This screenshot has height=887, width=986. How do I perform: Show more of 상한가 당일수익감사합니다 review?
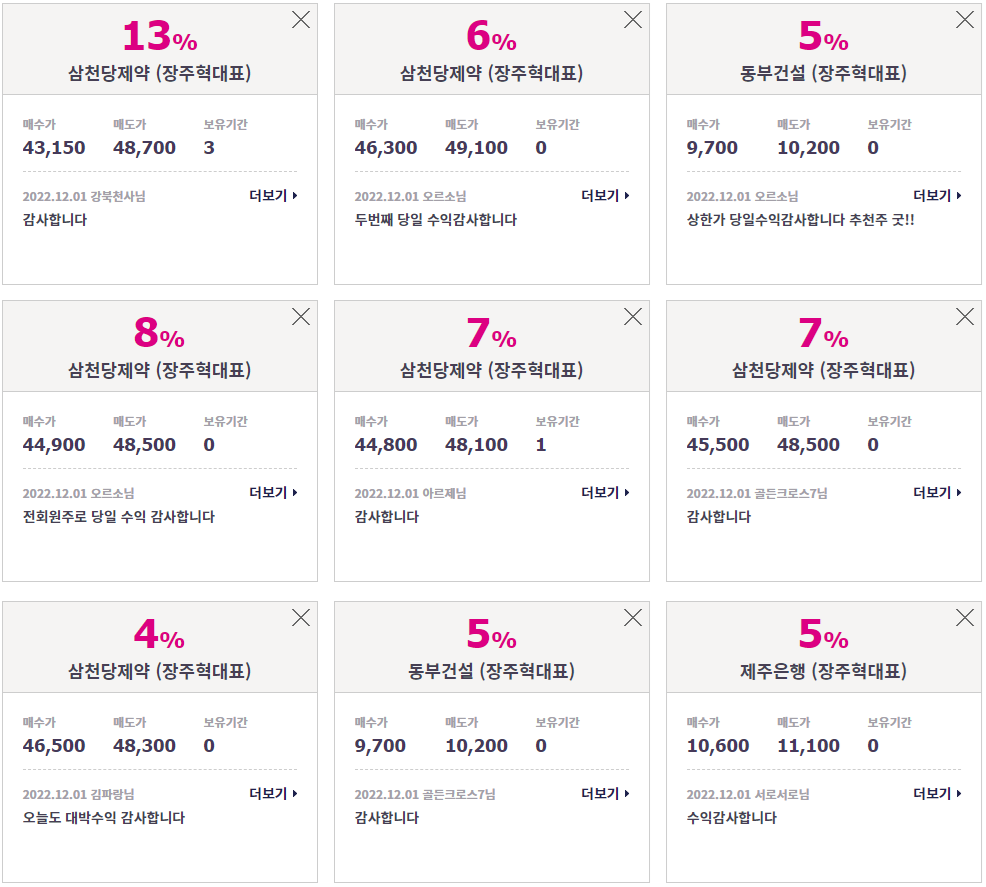[x=938, y=196]
